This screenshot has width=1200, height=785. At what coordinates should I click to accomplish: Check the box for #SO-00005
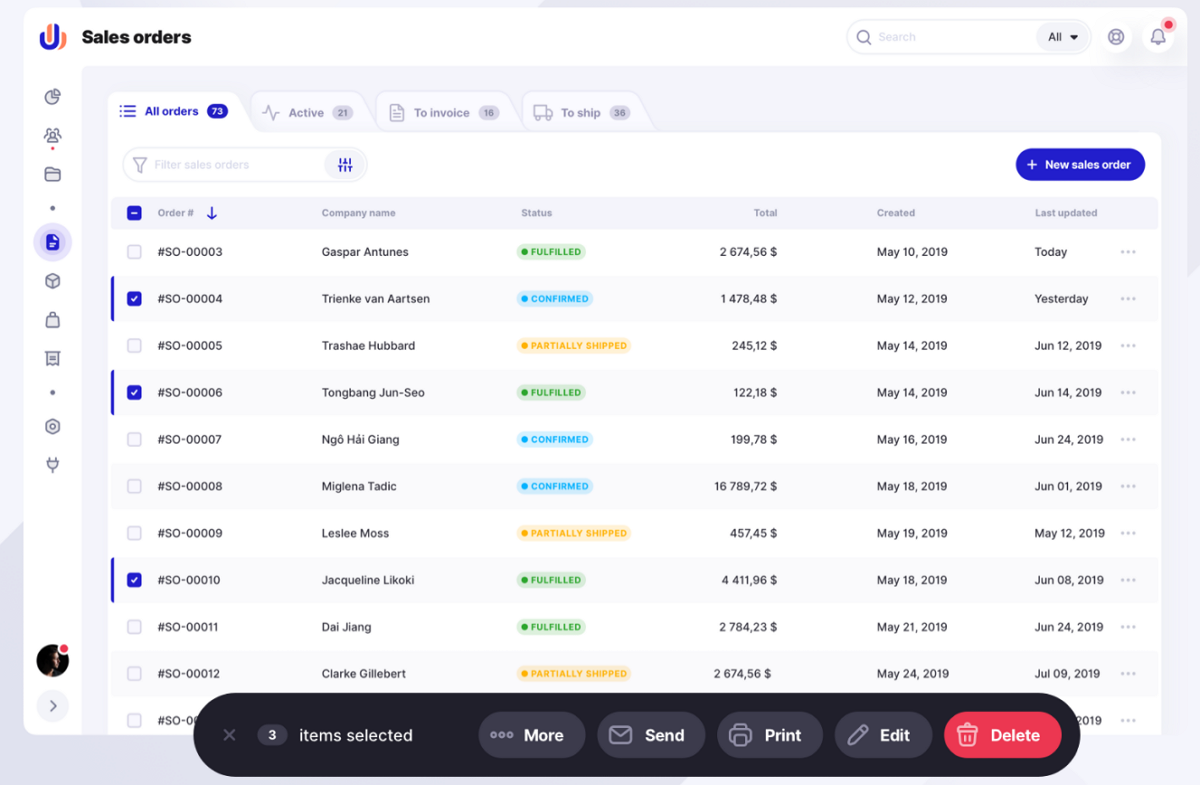134,346
